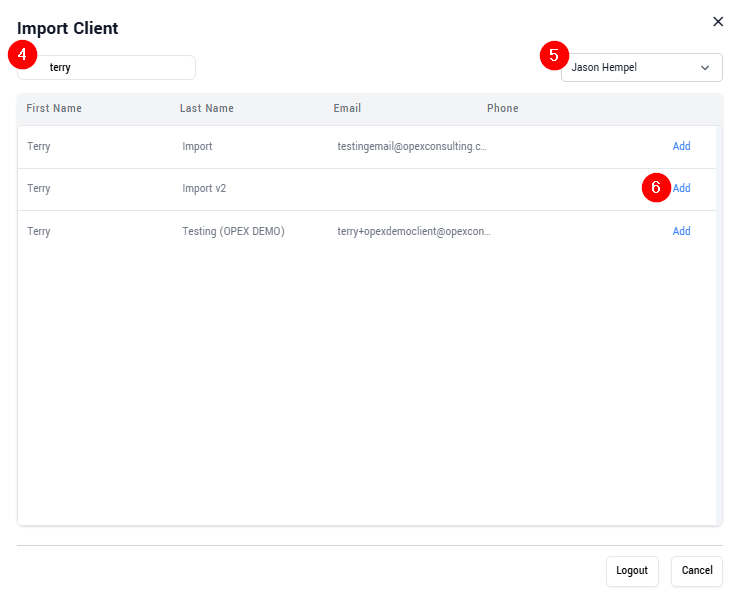Image resolution: width=742 pixels, height=600 pixels.
Task: Click the Email column header
Action: pos(347,108)
